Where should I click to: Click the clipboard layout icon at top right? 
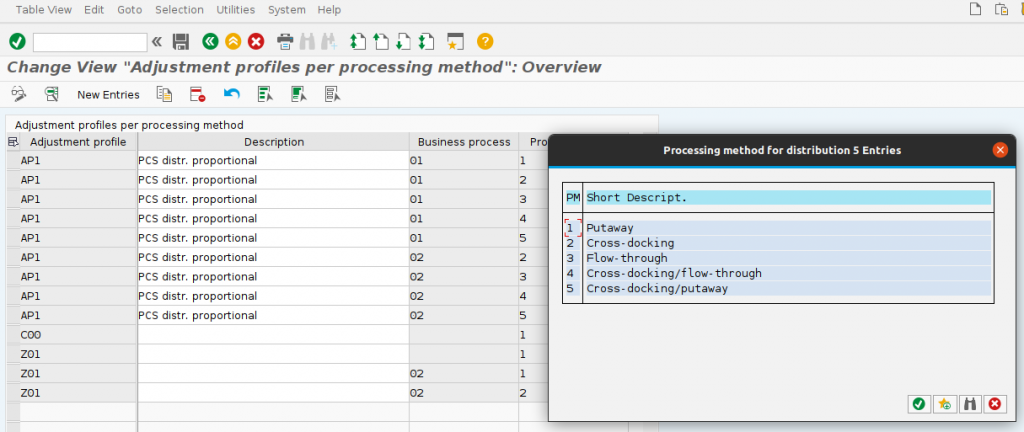point(1001,9)
